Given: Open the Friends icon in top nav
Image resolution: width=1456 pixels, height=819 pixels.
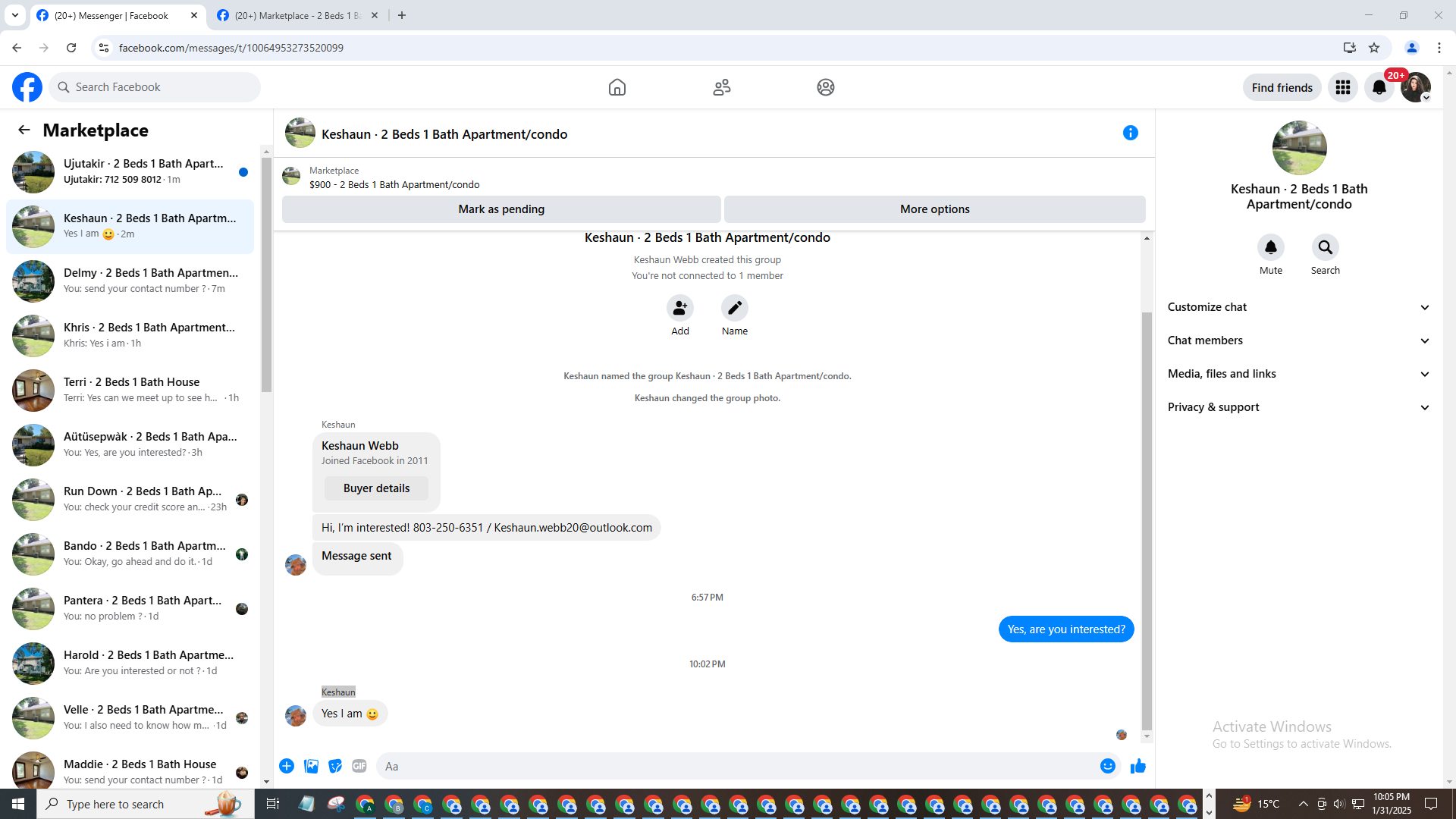Looking at the screenshot, I should point(722,87).
